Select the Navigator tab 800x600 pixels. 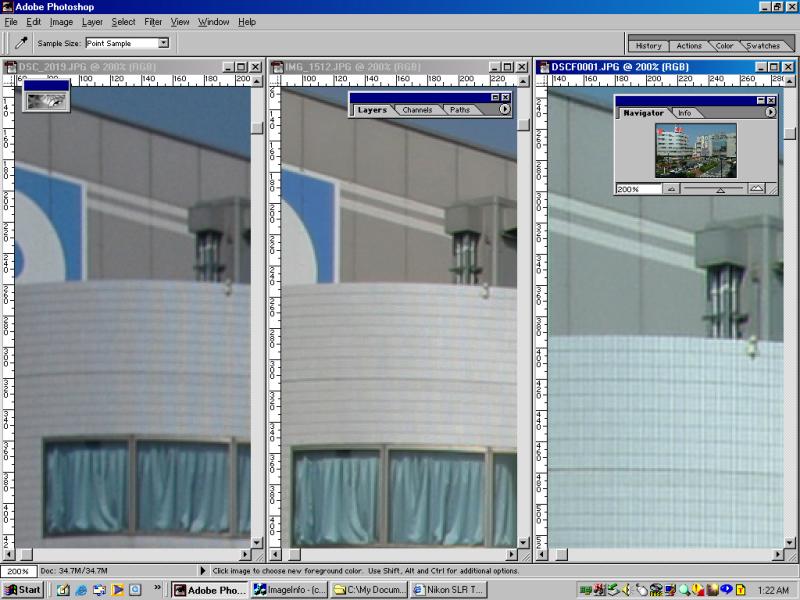click(643, 113)
